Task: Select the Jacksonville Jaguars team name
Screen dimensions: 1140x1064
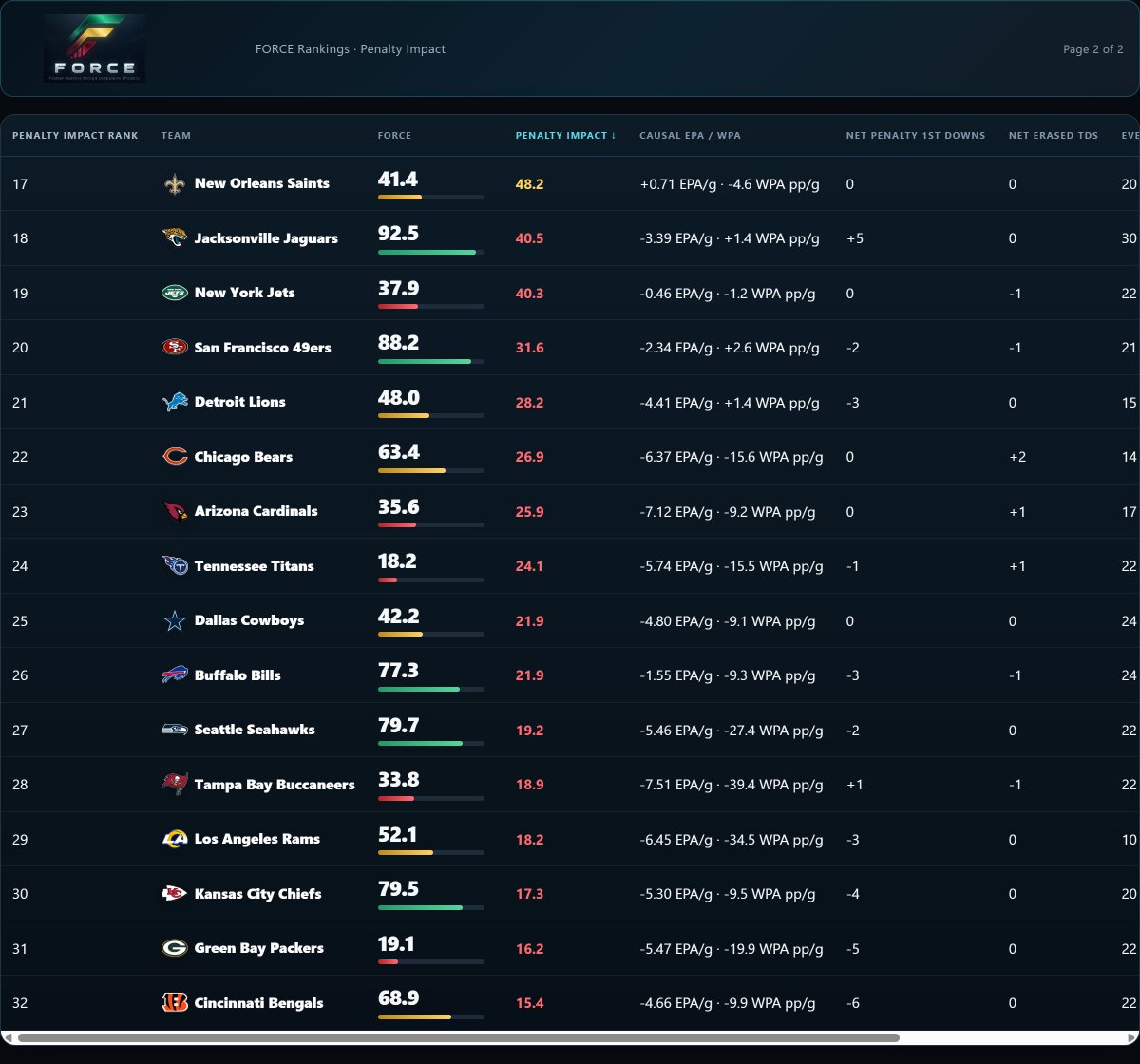Action: (x=266, y=238)
